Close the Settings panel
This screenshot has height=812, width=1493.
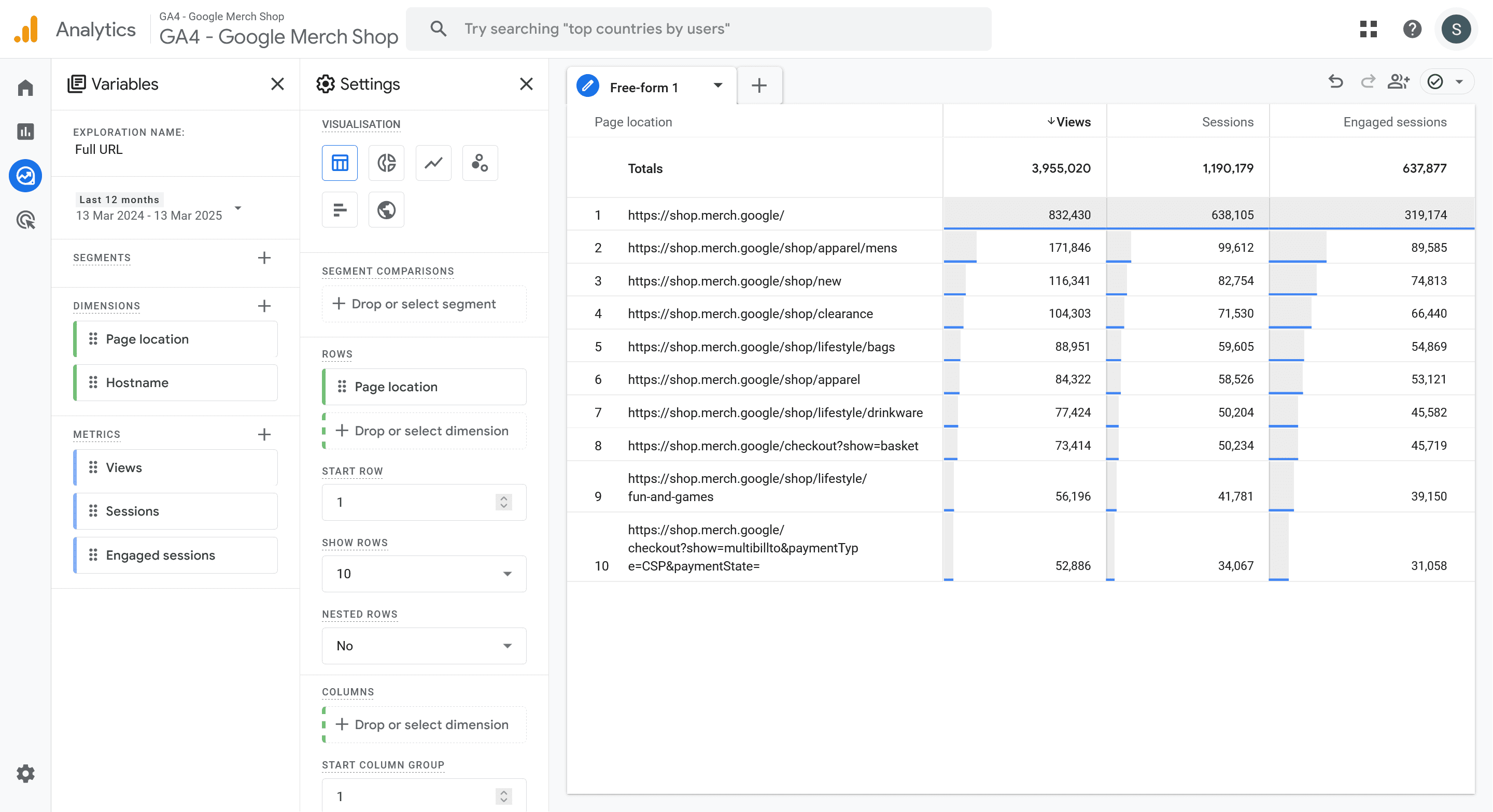[526, 84]
